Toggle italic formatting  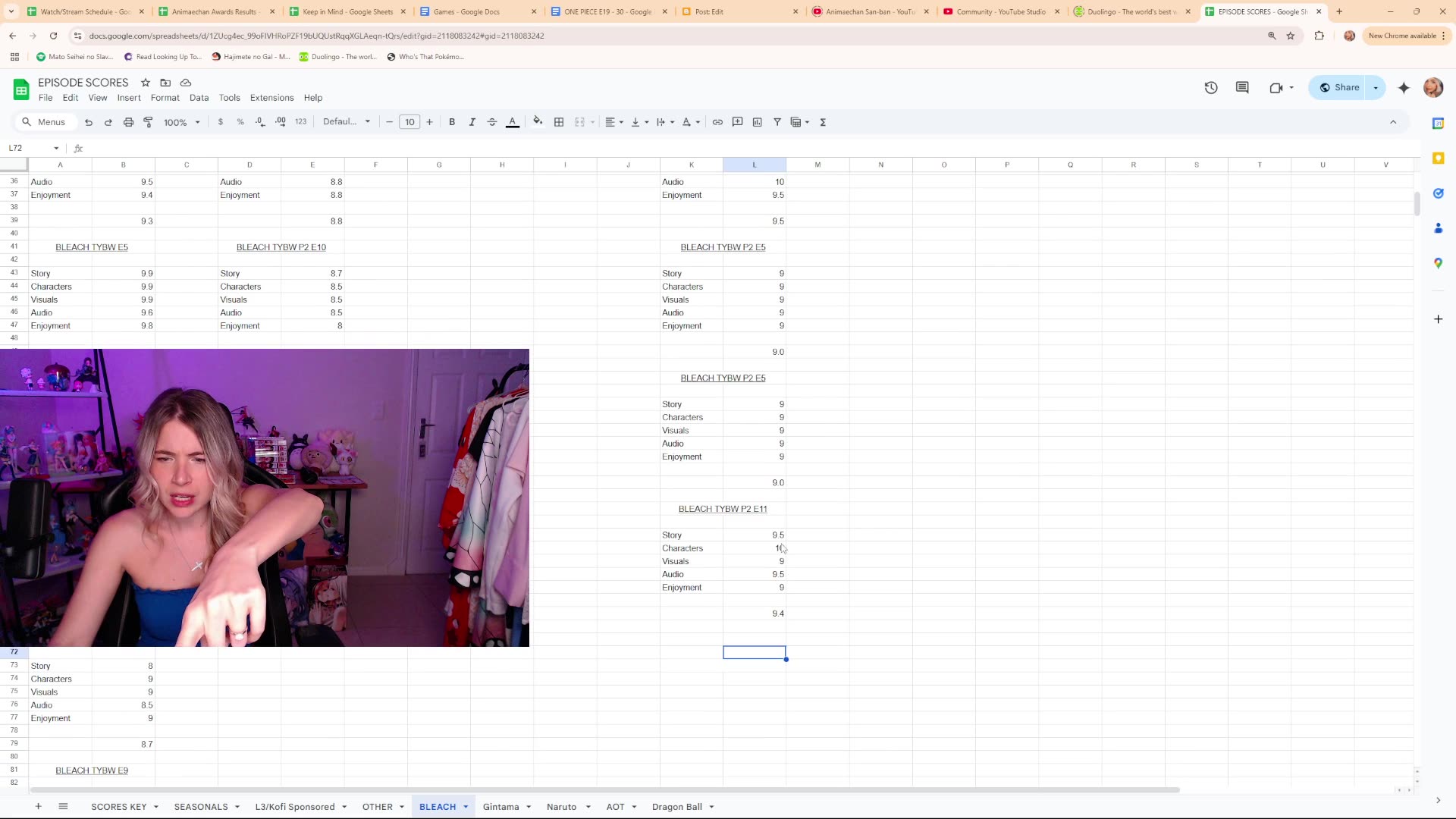coord(472,122)
